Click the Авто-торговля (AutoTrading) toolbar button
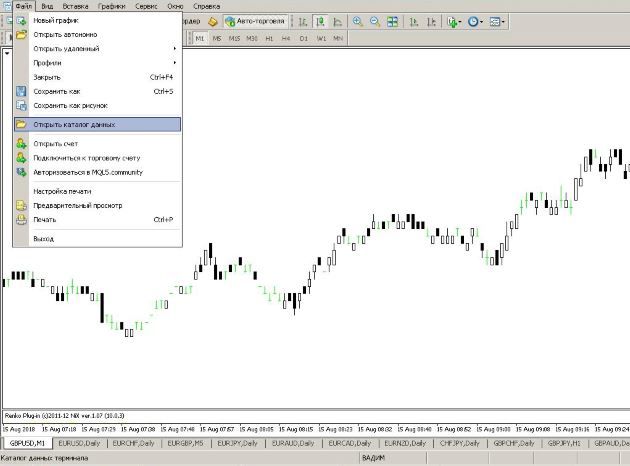The height and width of the screenshot is (466, 630). pos(254,21)
